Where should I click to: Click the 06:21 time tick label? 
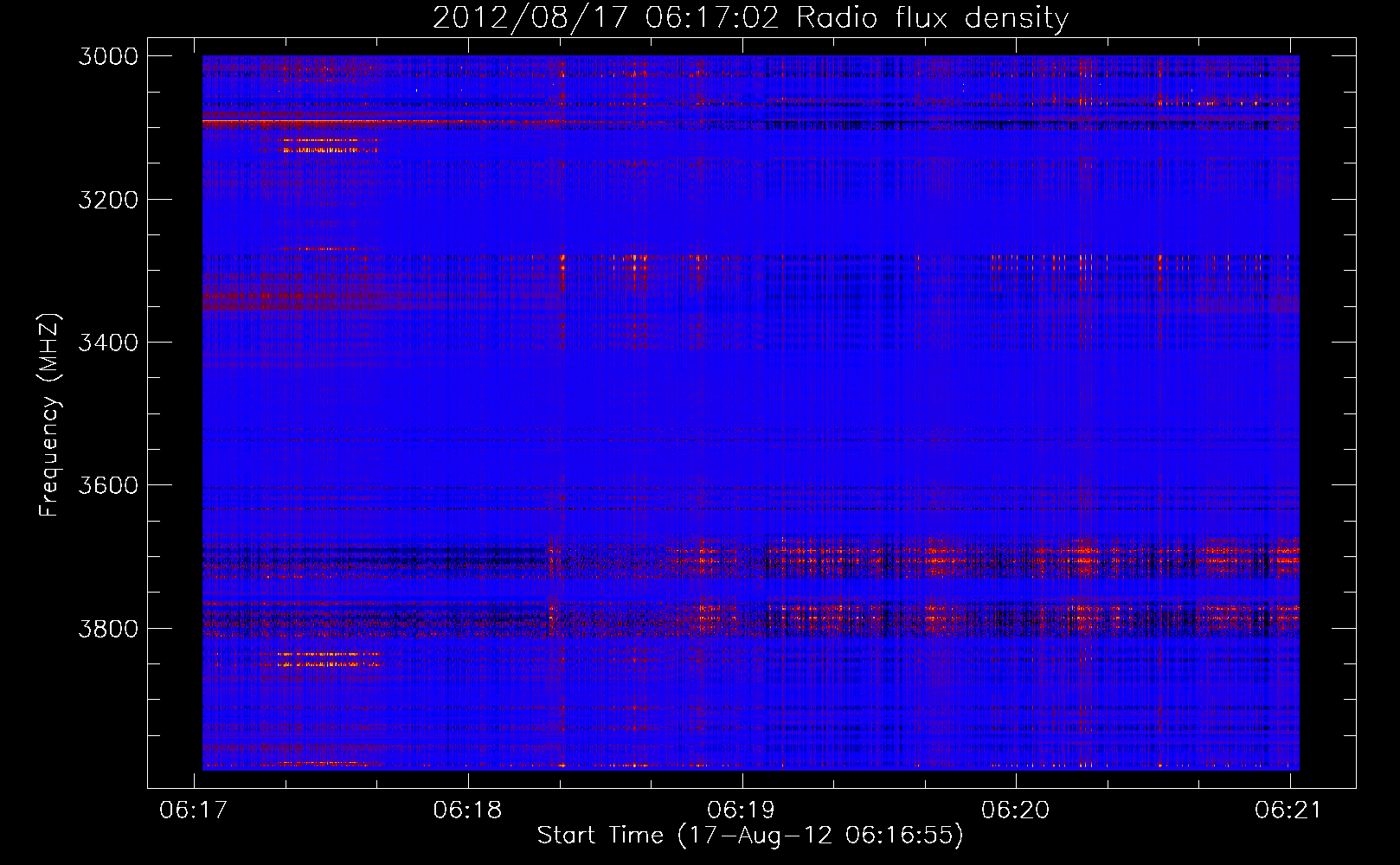(1289, 811)
